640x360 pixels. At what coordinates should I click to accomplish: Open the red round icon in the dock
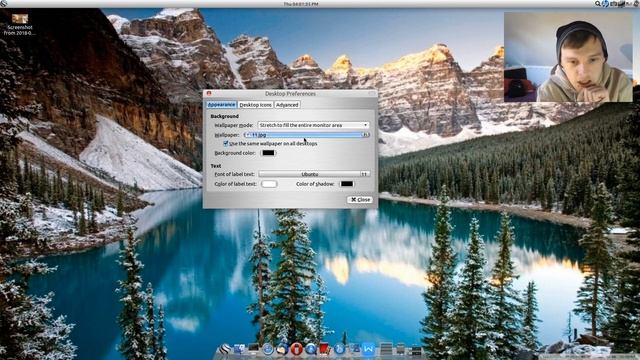296,349
